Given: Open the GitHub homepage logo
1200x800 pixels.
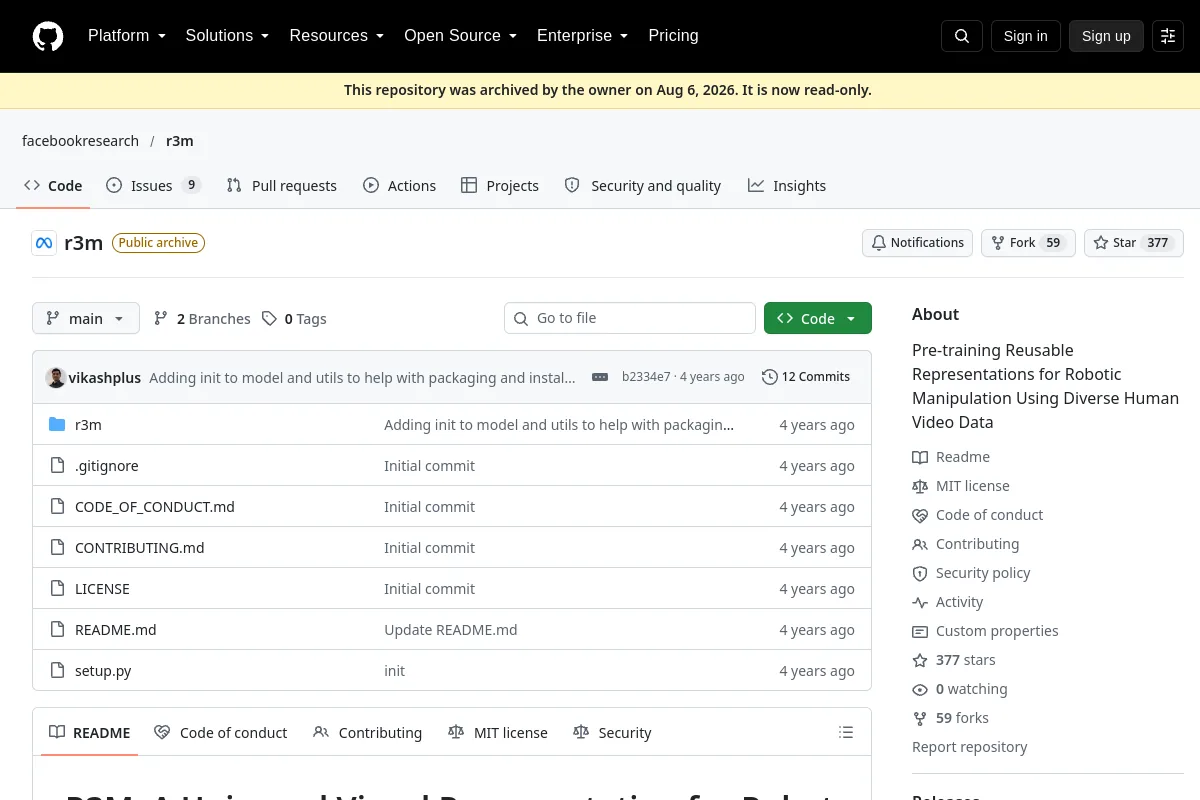Looking at the screenshot, I should 48,36.
